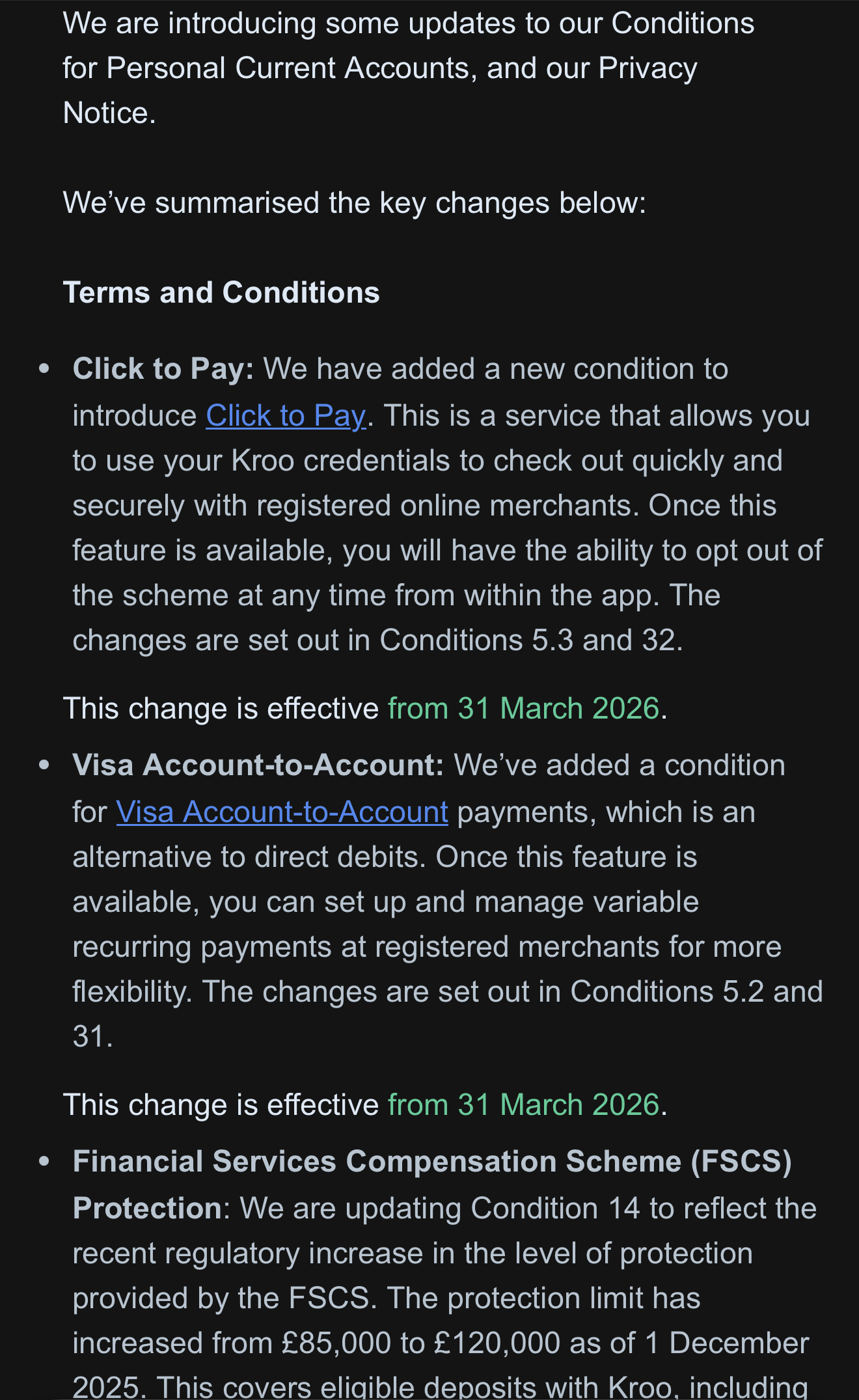Click the £85,000 amount

[x=336, y=1343]
